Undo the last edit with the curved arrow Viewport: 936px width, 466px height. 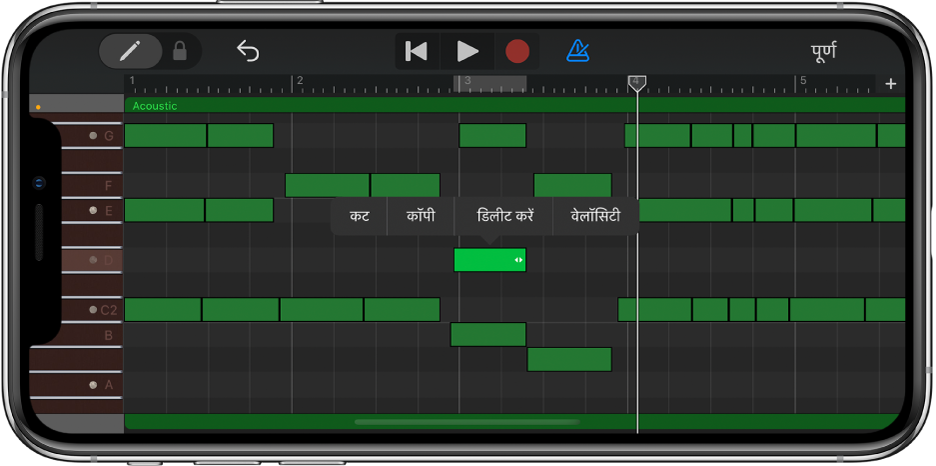click(248, 51)
